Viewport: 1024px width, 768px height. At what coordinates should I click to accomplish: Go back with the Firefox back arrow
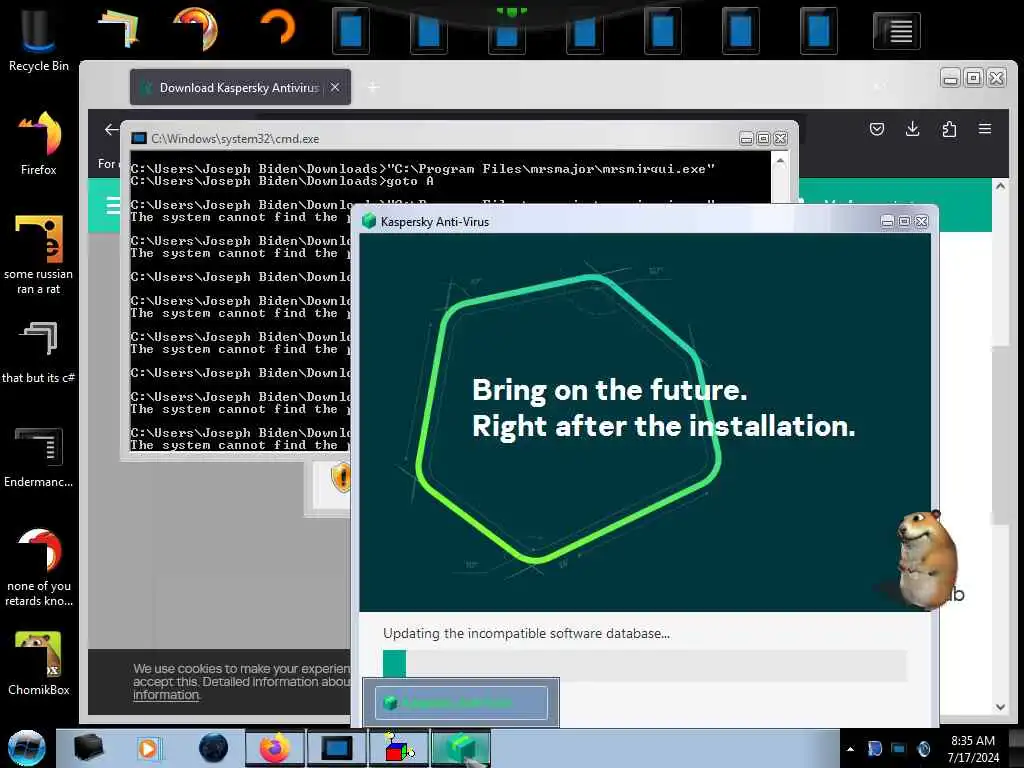pyautogui.click(x=112, y=129)
